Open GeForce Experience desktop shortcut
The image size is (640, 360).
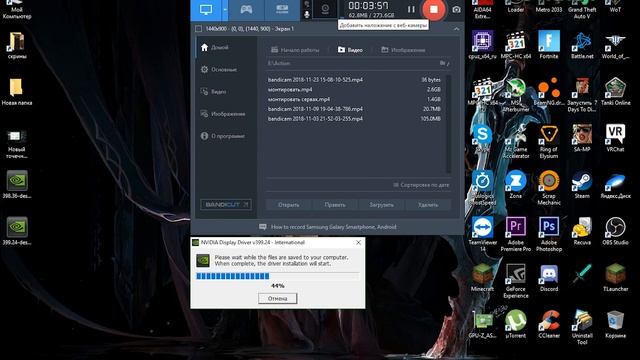(516, 281)
